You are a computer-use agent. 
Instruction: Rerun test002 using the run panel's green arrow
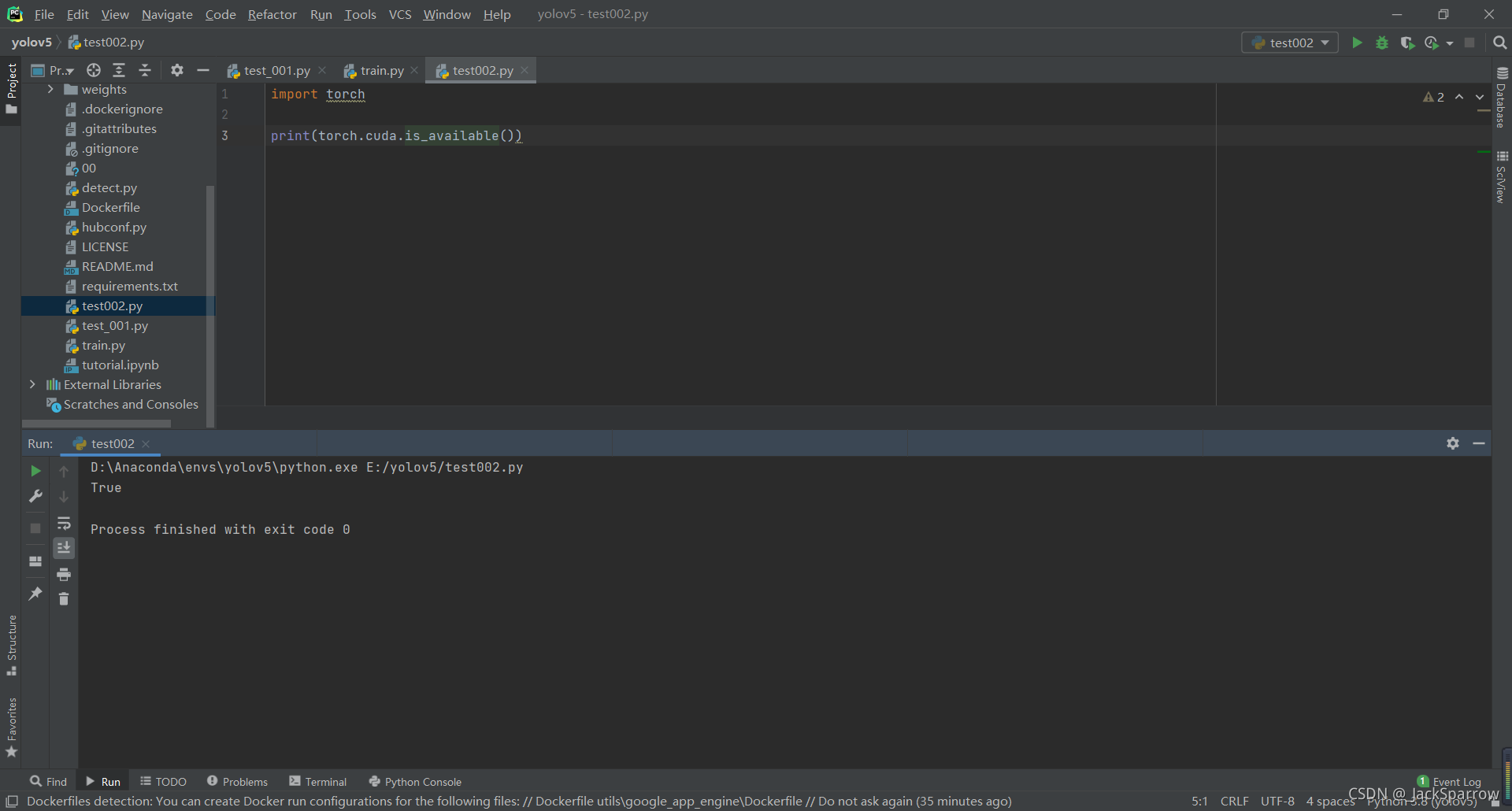point(35,471)
